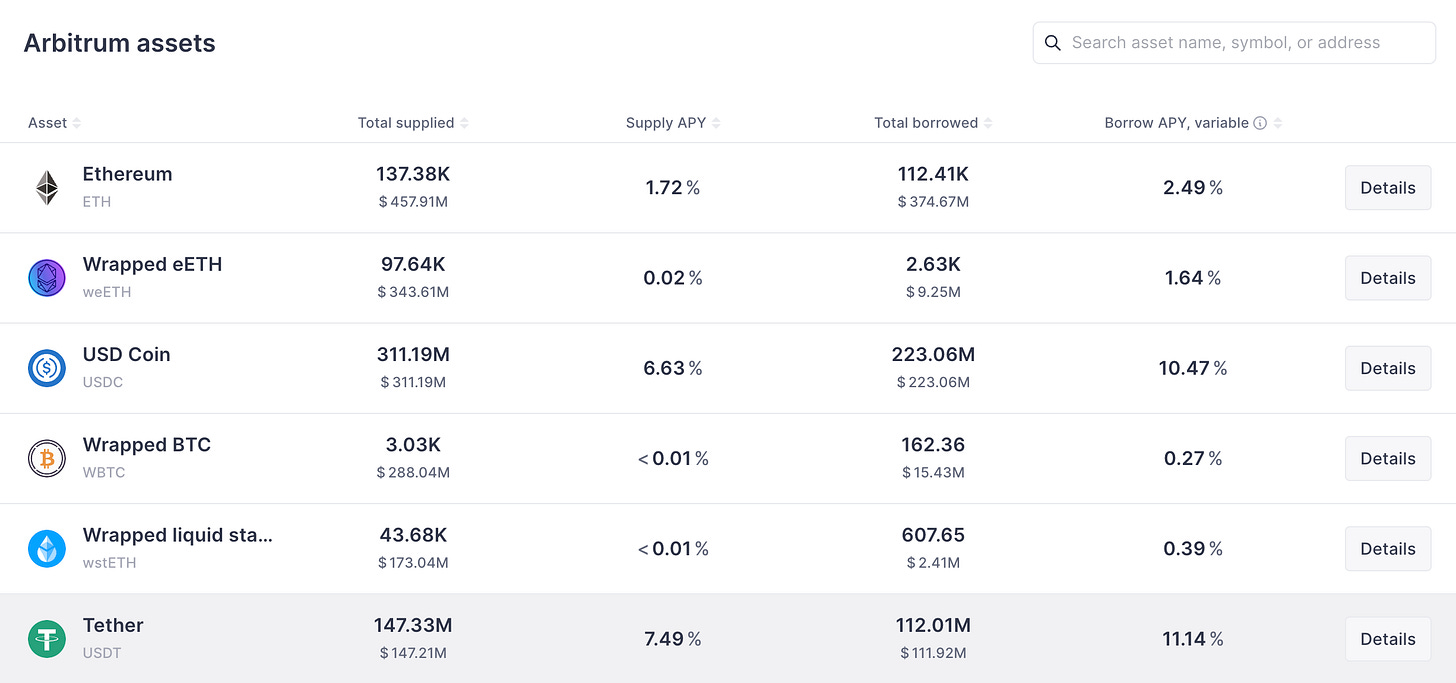This screenshot has width=1456, height=683.
Task: Click the Asset column header label
Action: point(47,123)
